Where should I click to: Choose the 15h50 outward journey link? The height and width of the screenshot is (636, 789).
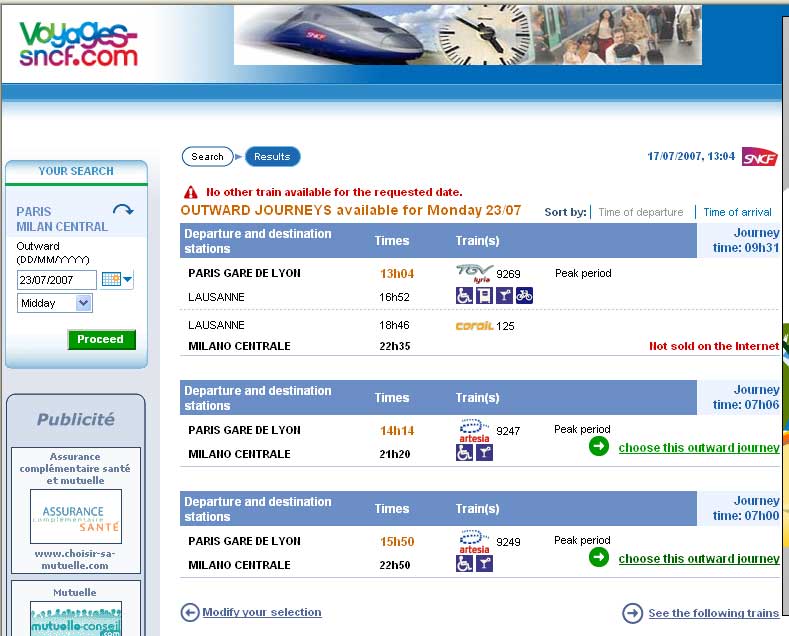tap(698, 559)
